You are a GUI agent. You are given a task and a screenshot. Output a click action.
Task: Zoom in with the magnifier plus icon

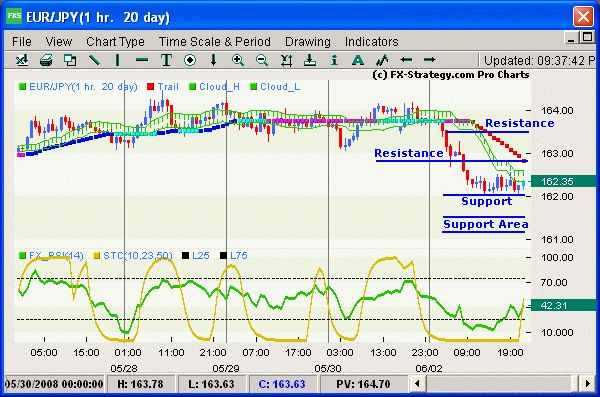(x=238, y=60)
